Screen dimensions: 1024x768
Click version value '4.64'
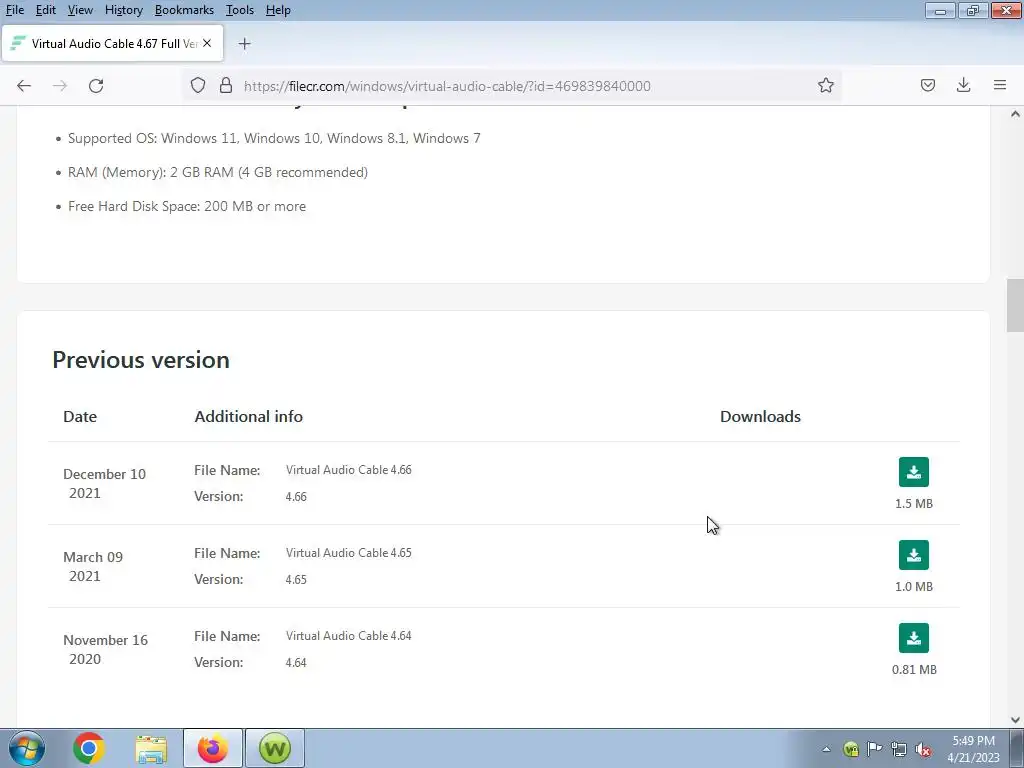tap(296, 662)
